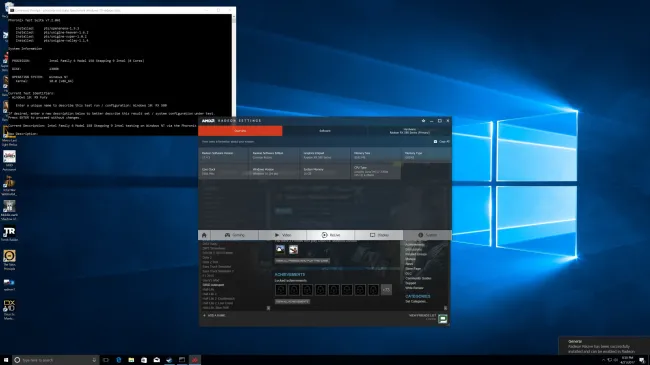Open the Tomb Raider desktop shortcut

[x=9, y=234]
